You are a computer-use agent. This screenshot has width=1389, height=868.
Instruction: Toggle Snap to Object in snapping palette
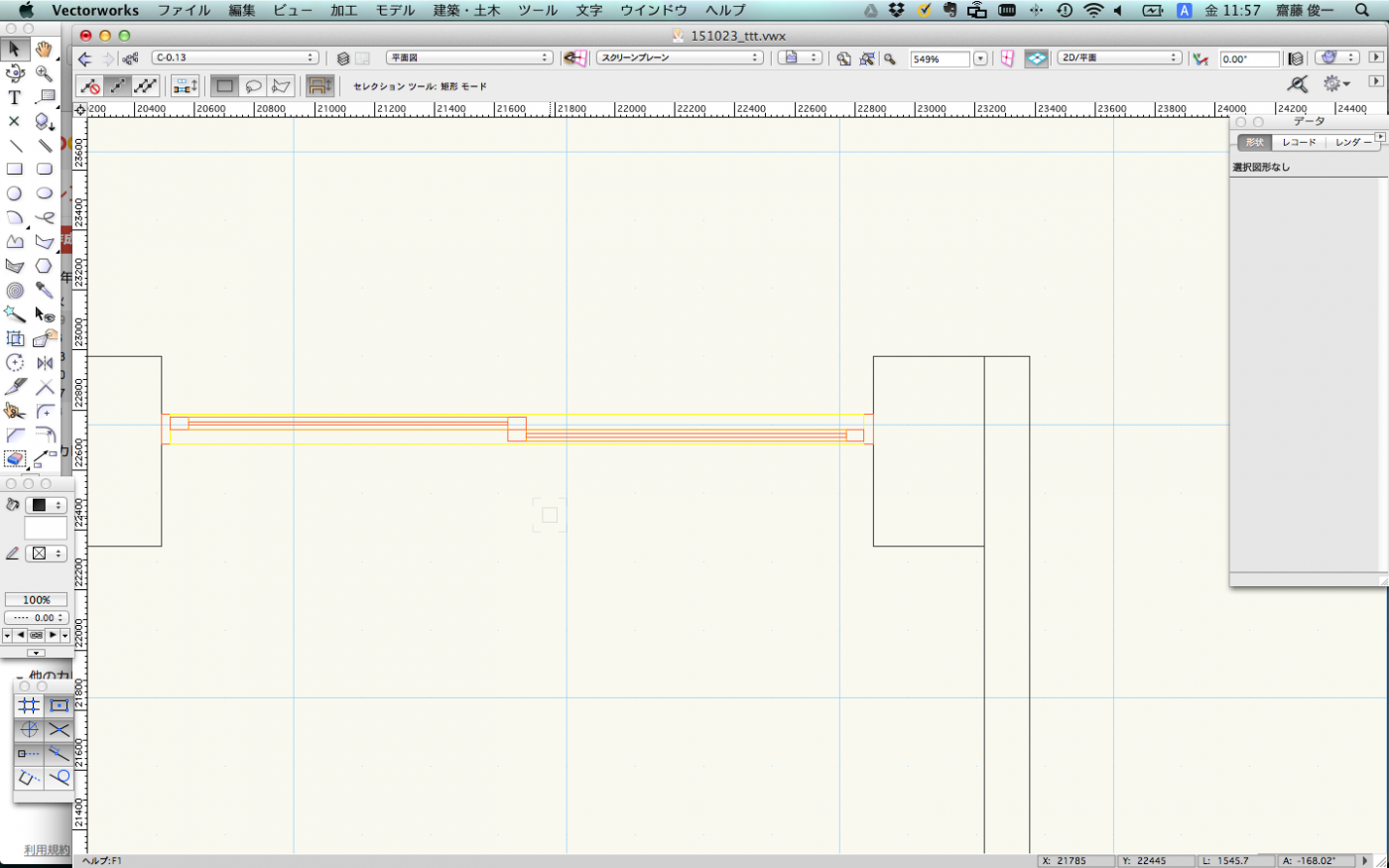click(x=59, y=705)
